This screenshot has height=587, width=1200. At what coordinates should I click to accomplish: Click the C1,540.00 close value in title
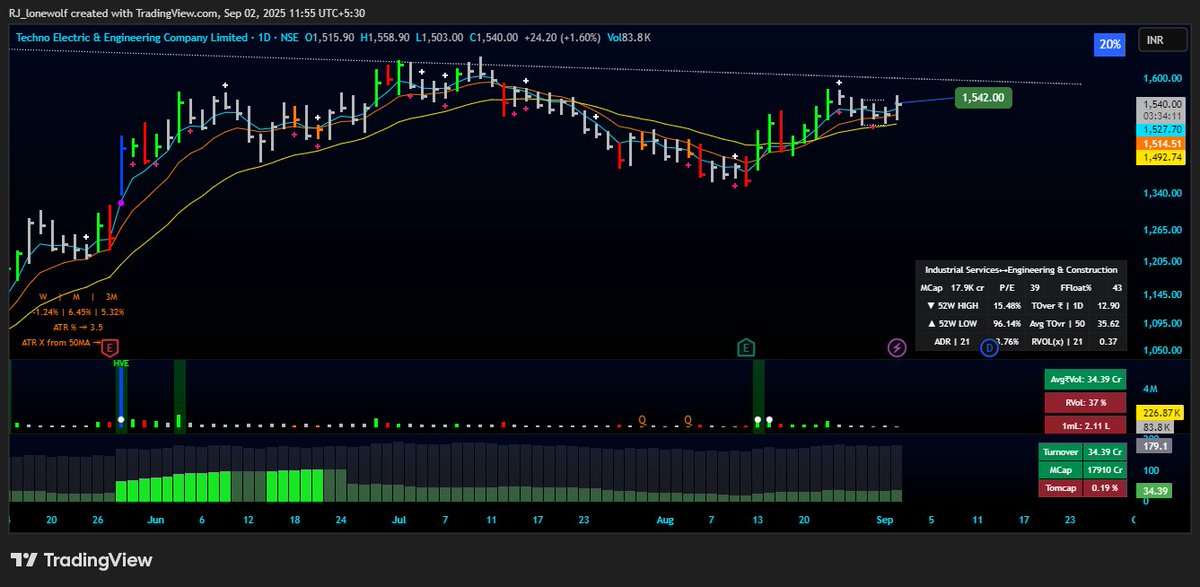pos(496,37)
